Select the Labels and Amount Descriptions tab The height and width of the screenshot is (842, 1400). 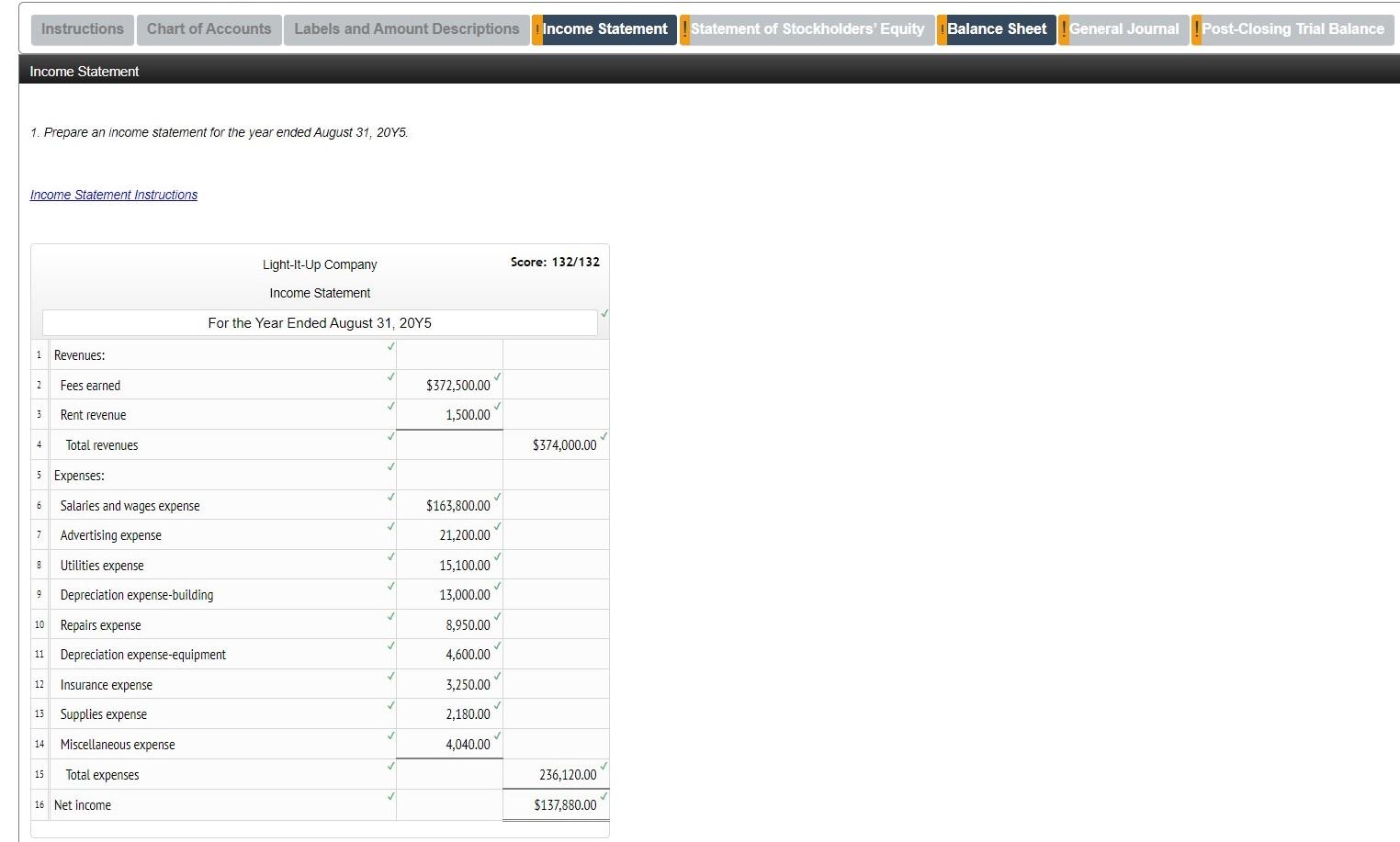click(x=405, y=29)
